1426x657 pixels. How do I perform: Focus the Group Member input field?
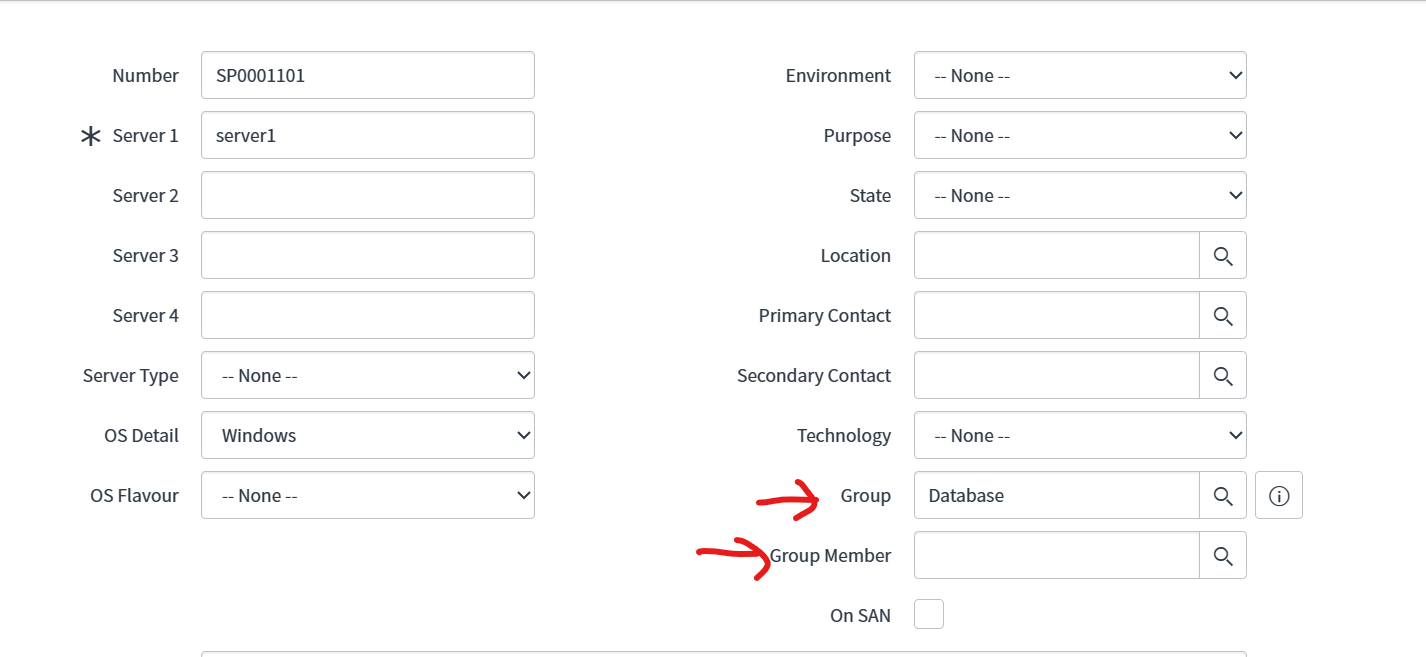[x=1057, y=555]
